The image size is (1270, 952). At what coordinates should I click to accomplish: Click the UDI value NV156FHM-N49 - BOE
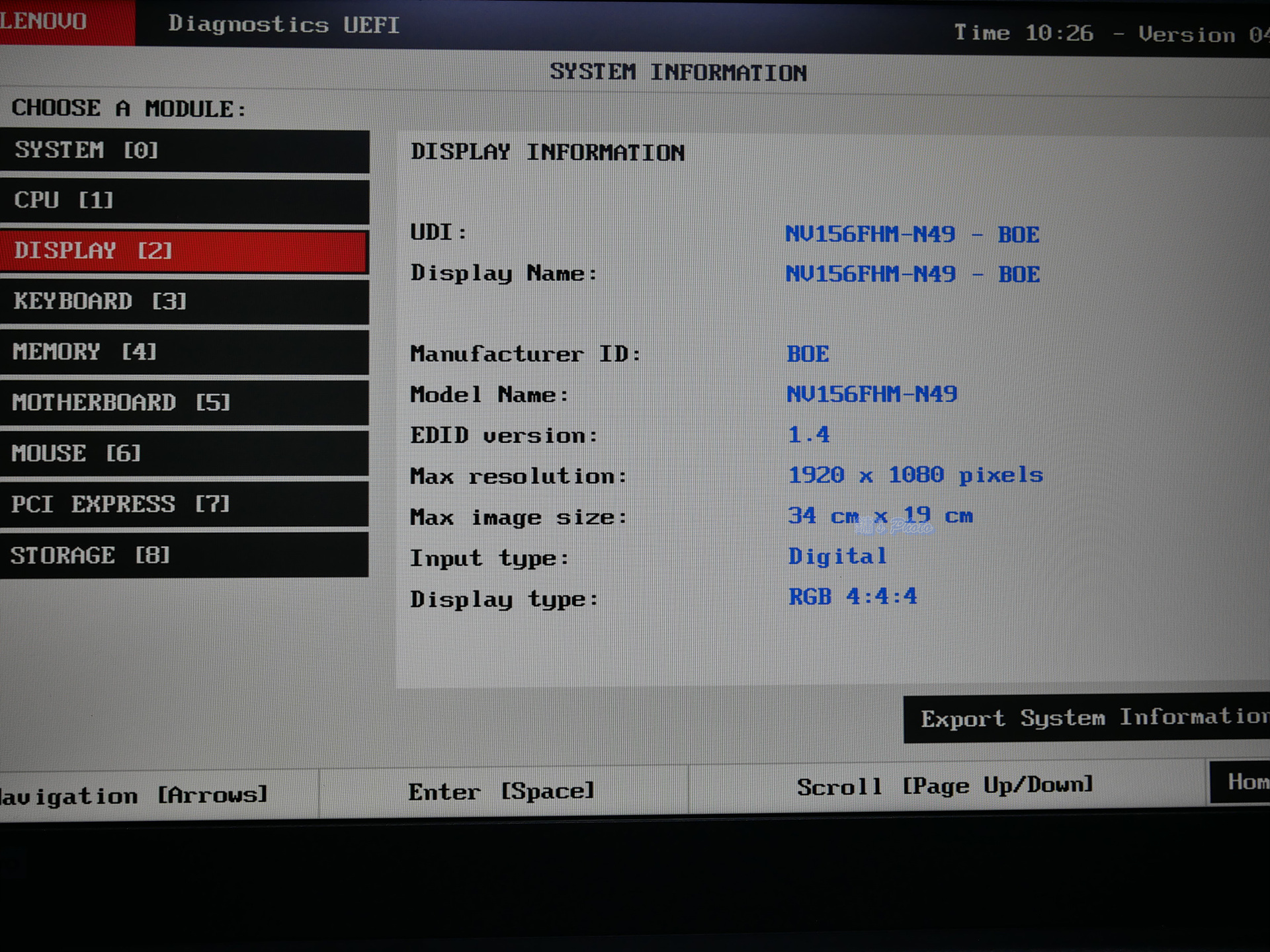[x=911, y=234]
